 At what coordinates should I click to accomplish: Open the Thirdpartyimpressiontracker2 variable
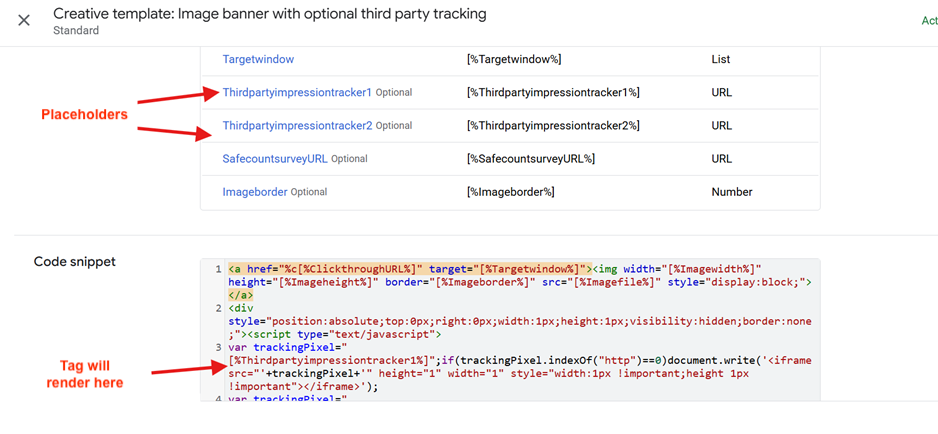tap(297, 126)
